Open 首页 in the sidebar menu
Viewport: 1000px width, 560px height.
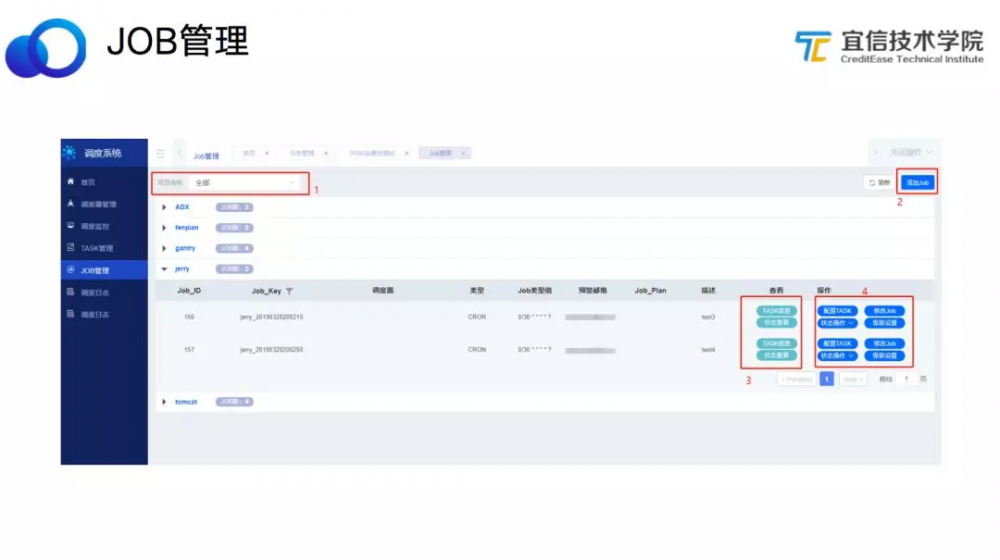(x=88, y=182)
